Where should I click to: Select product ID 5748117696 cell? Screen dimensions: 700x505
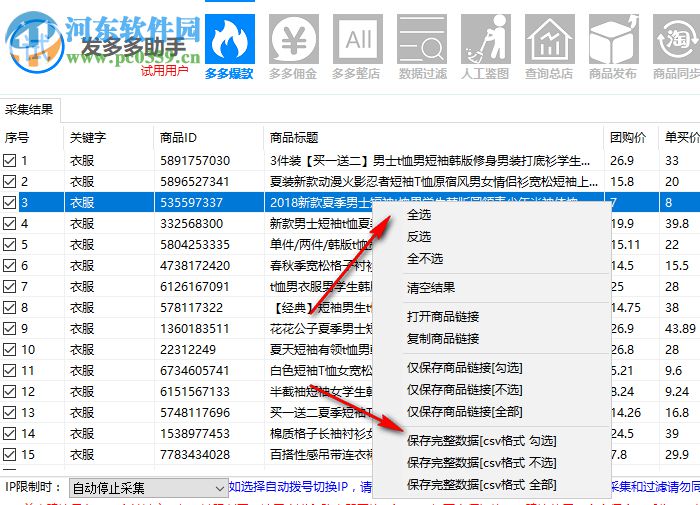pyautogui.click(x=195, y=412)
